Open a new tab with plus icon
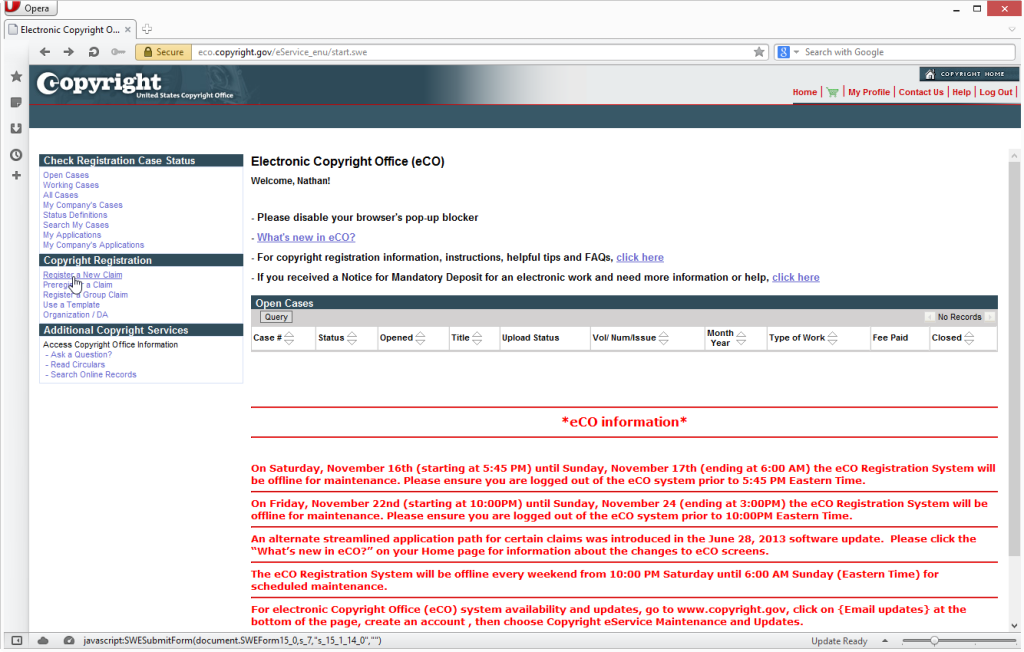Screen dimensions: 1024x652 (147, 29)
